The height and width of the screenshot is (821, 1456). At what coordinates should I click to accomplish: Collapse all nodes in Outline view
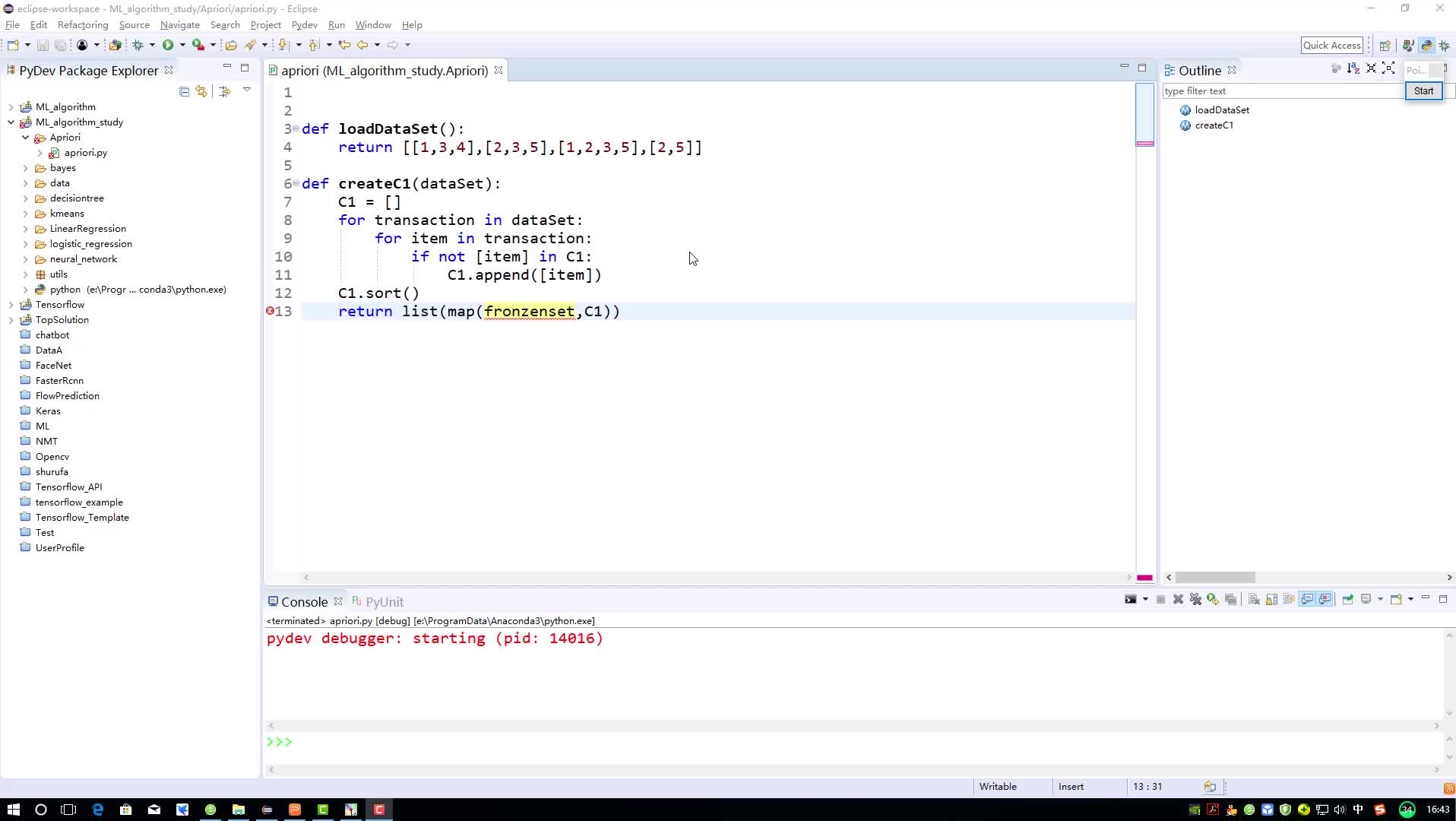[1371, 68]
